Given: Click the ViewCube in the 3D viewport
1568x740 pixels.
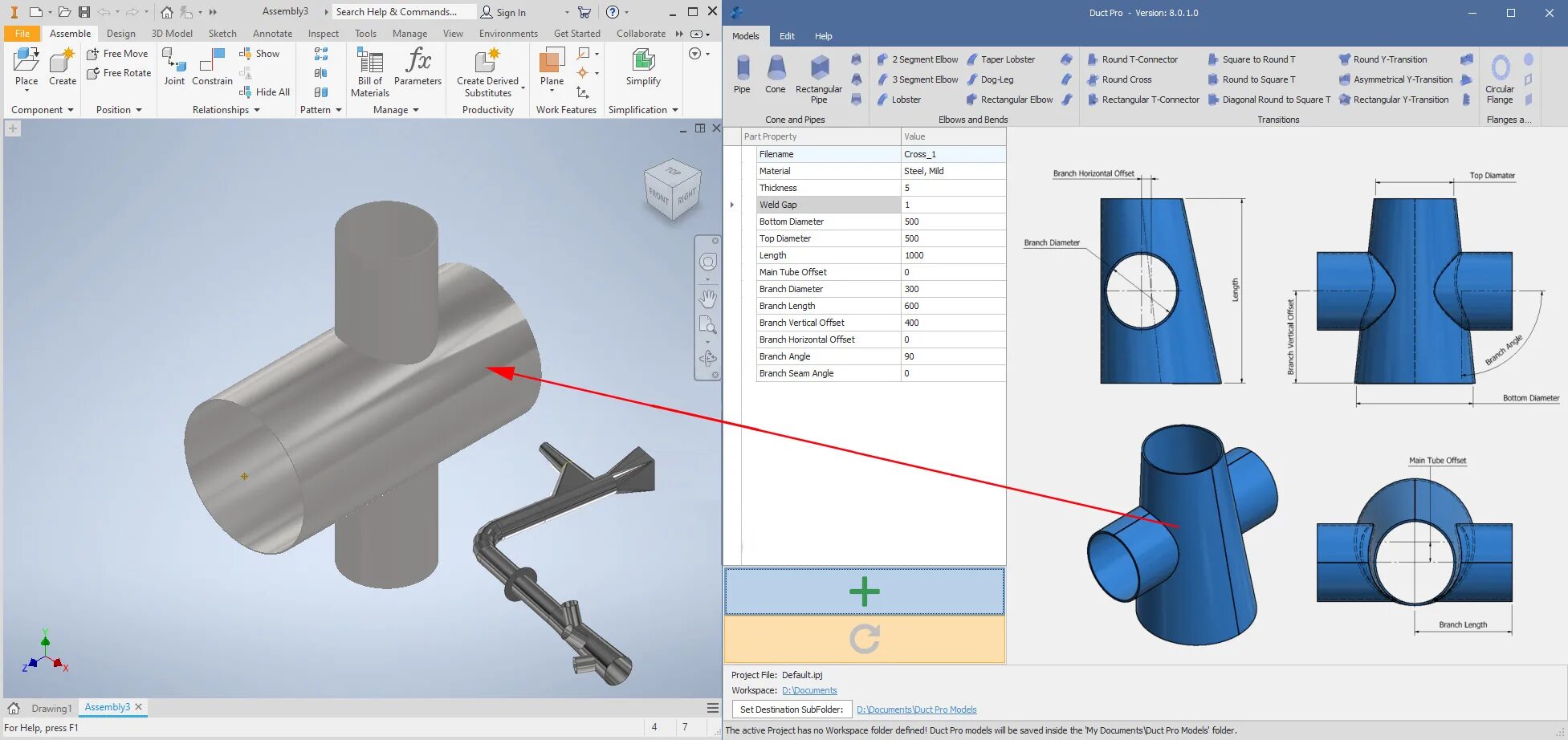Looking at the screenshot, I should click(674, 190).
